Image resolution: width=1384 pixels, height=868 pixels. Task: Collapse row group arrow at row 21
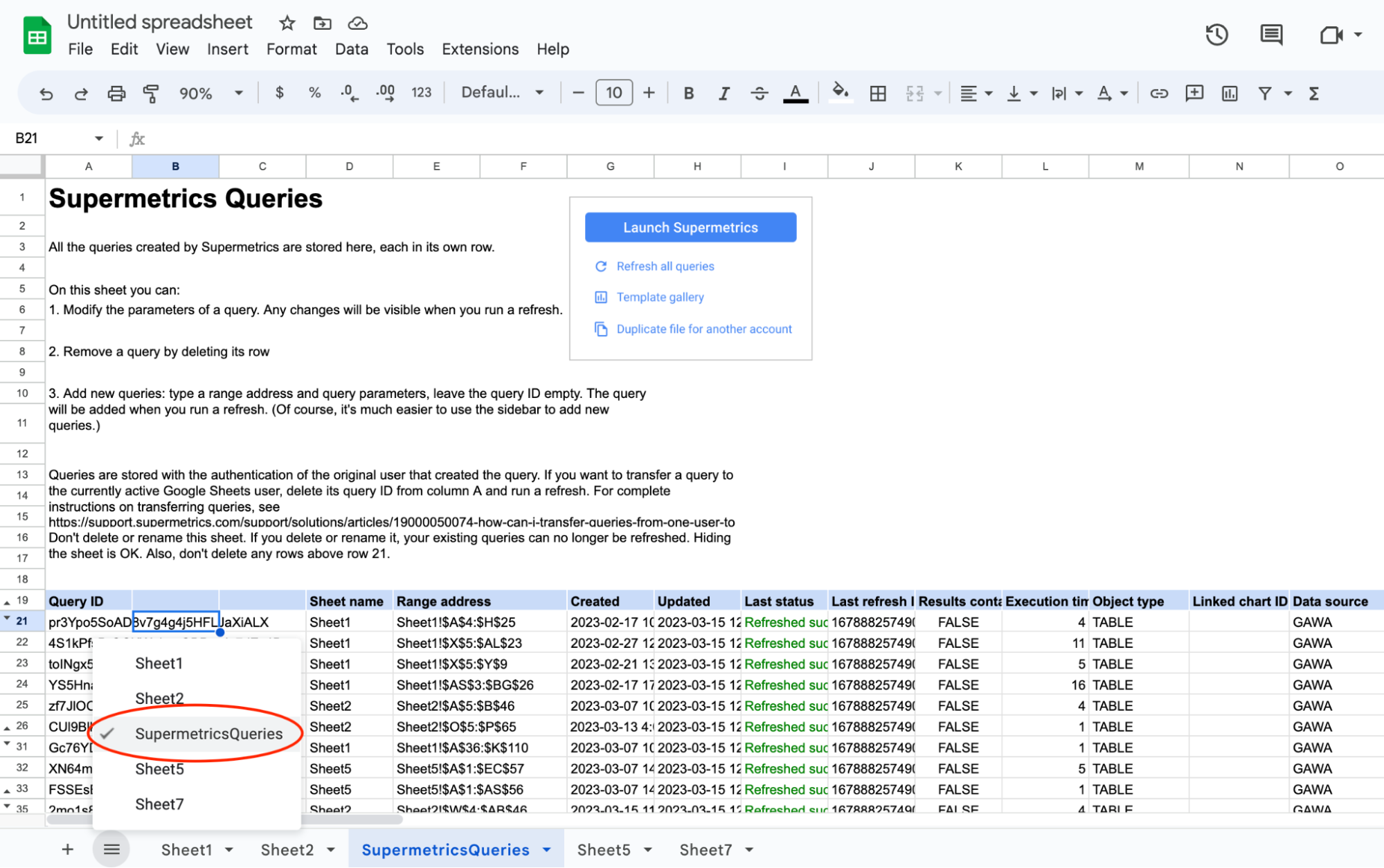coord(7,618)
